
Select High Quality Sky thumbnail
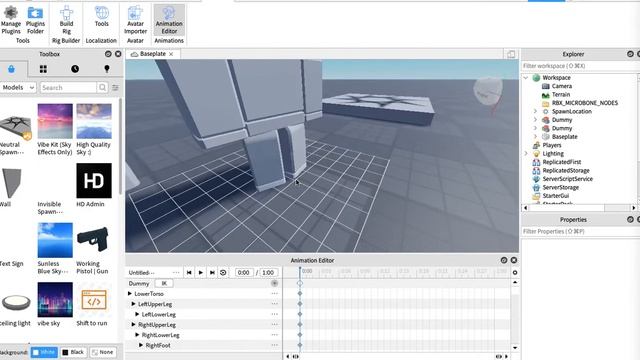(94, 121)
